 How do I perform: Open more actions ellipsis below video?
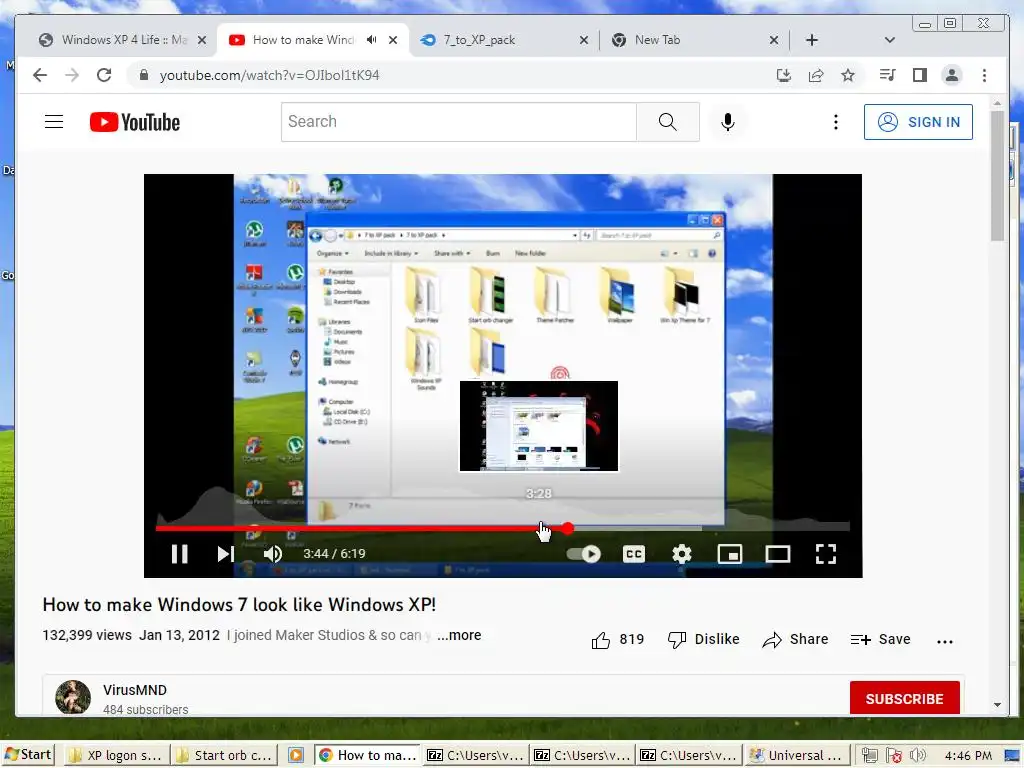click(x=945, y=641)
